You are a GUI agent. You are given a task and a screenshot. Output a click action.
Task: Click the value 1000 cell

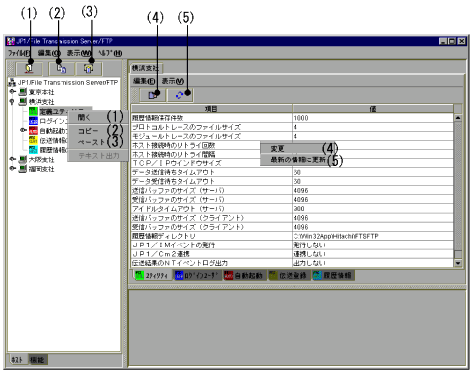click(373, 118)
